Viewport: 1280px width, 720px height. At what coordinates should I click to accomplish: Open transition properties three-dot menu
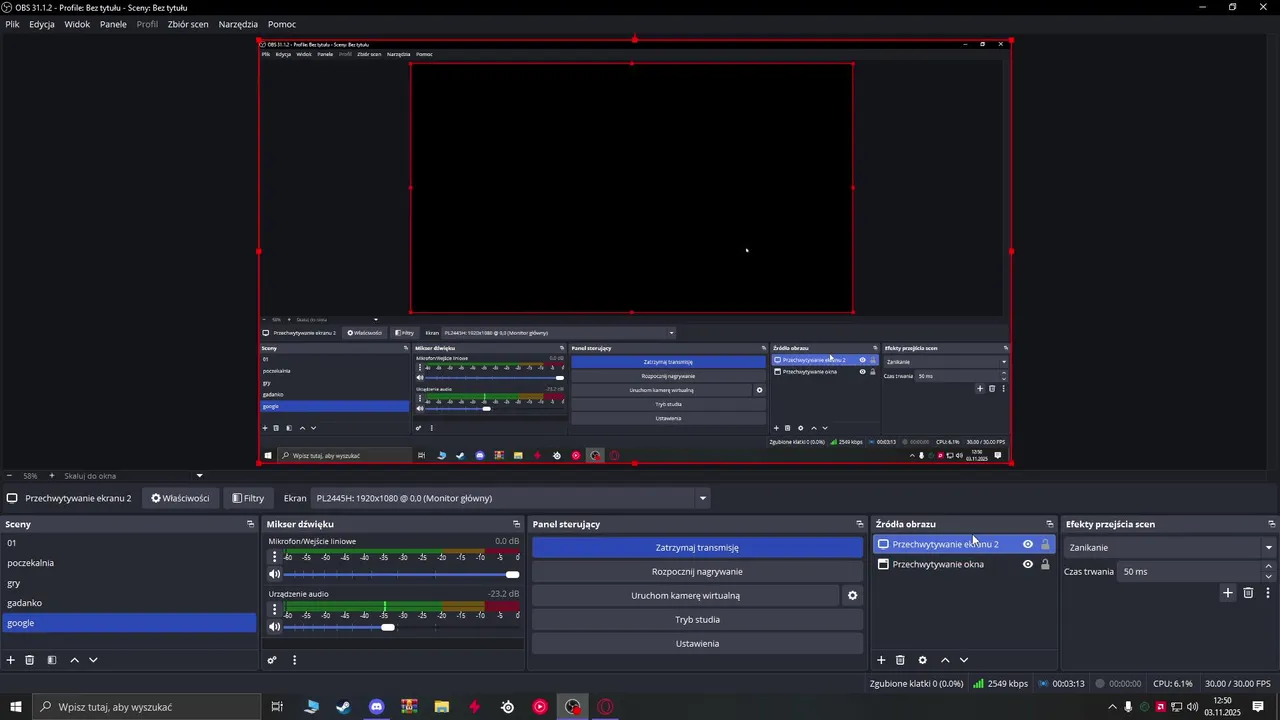click(1268, 593)
